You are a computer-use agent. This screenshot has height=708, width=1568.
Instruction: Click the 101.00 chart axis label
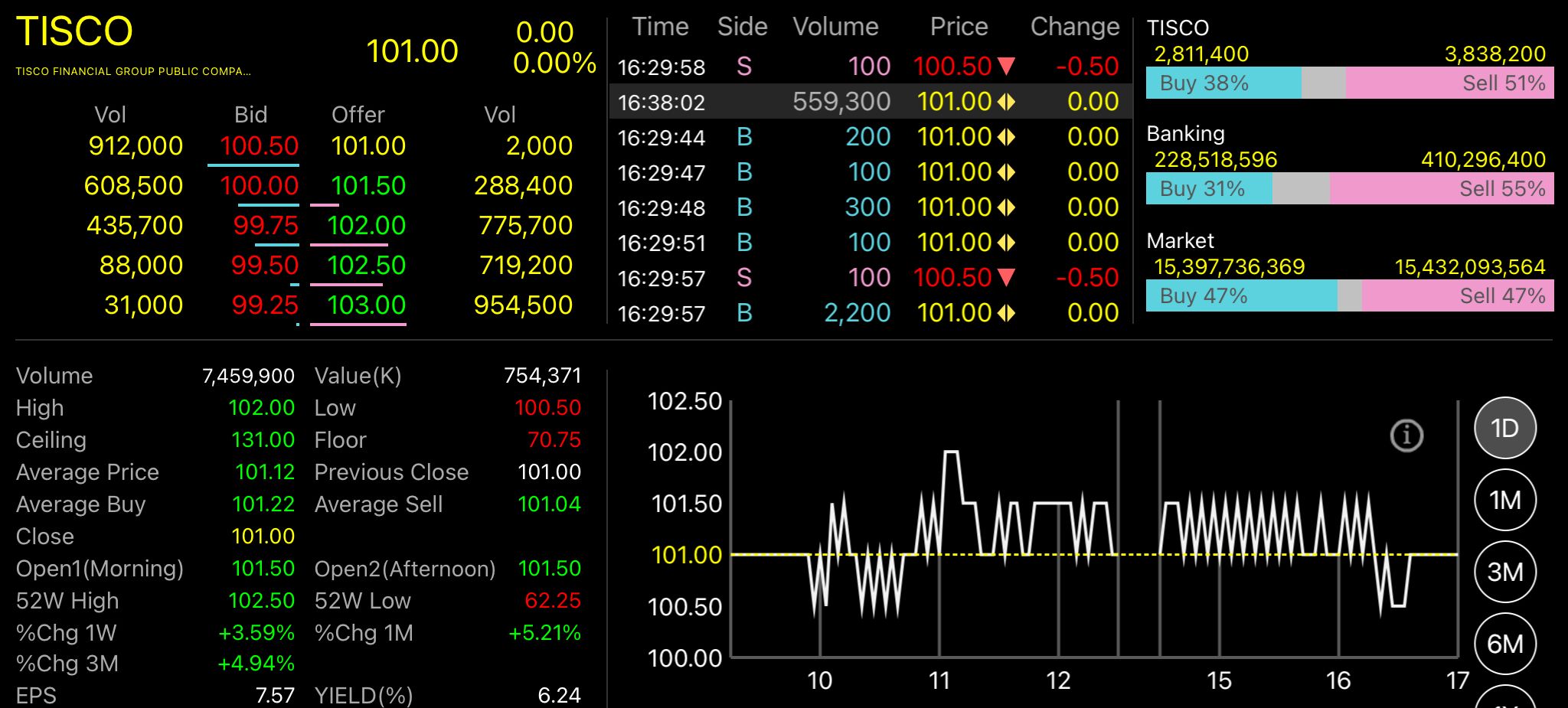pos(686,555)
